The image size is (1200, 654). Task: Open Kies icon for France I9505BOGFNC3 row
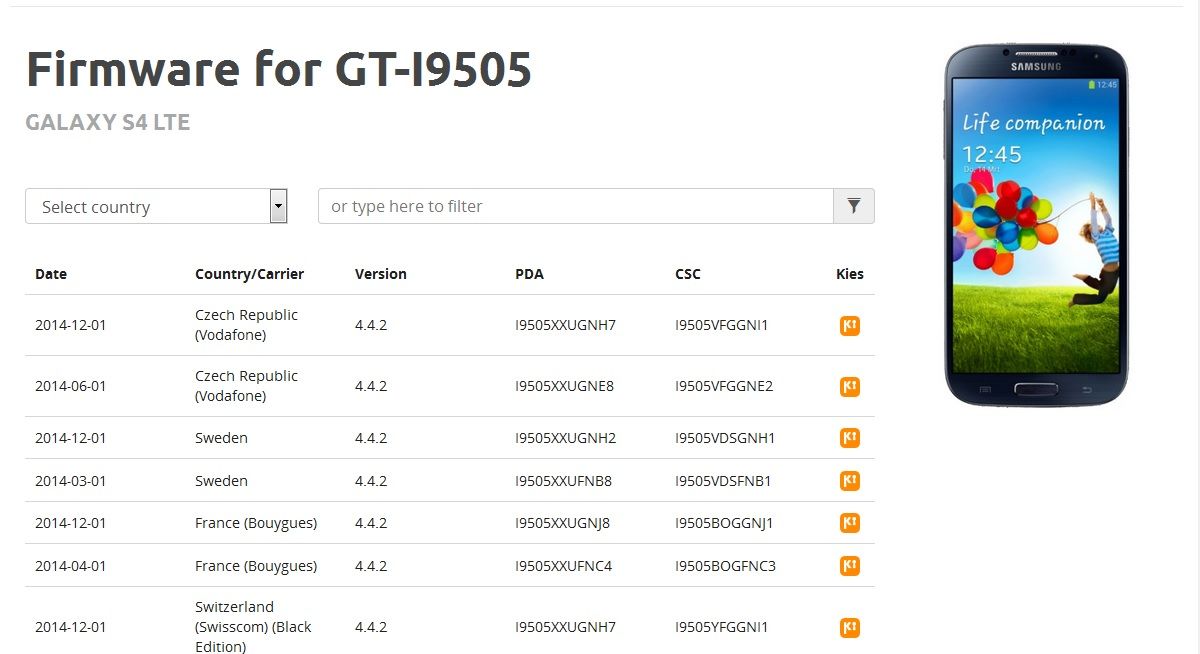850,566
